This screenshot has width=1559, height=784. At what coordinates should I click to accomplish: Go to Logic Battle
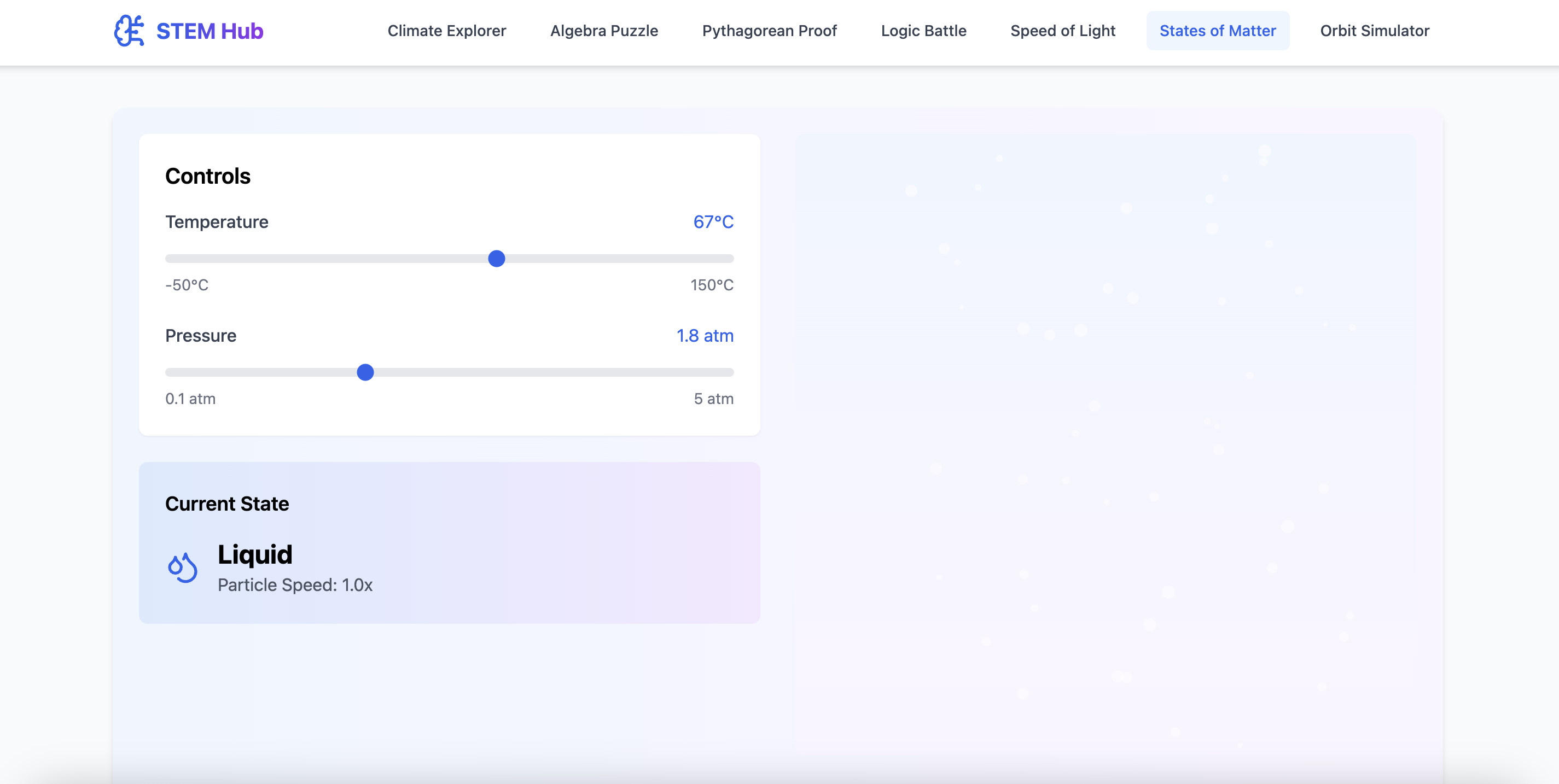[x=923, y=31]
